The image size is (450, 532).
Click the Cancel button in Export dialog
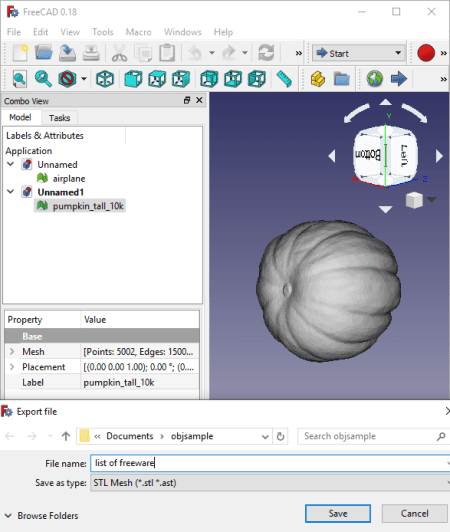click(x=414, y=513)
